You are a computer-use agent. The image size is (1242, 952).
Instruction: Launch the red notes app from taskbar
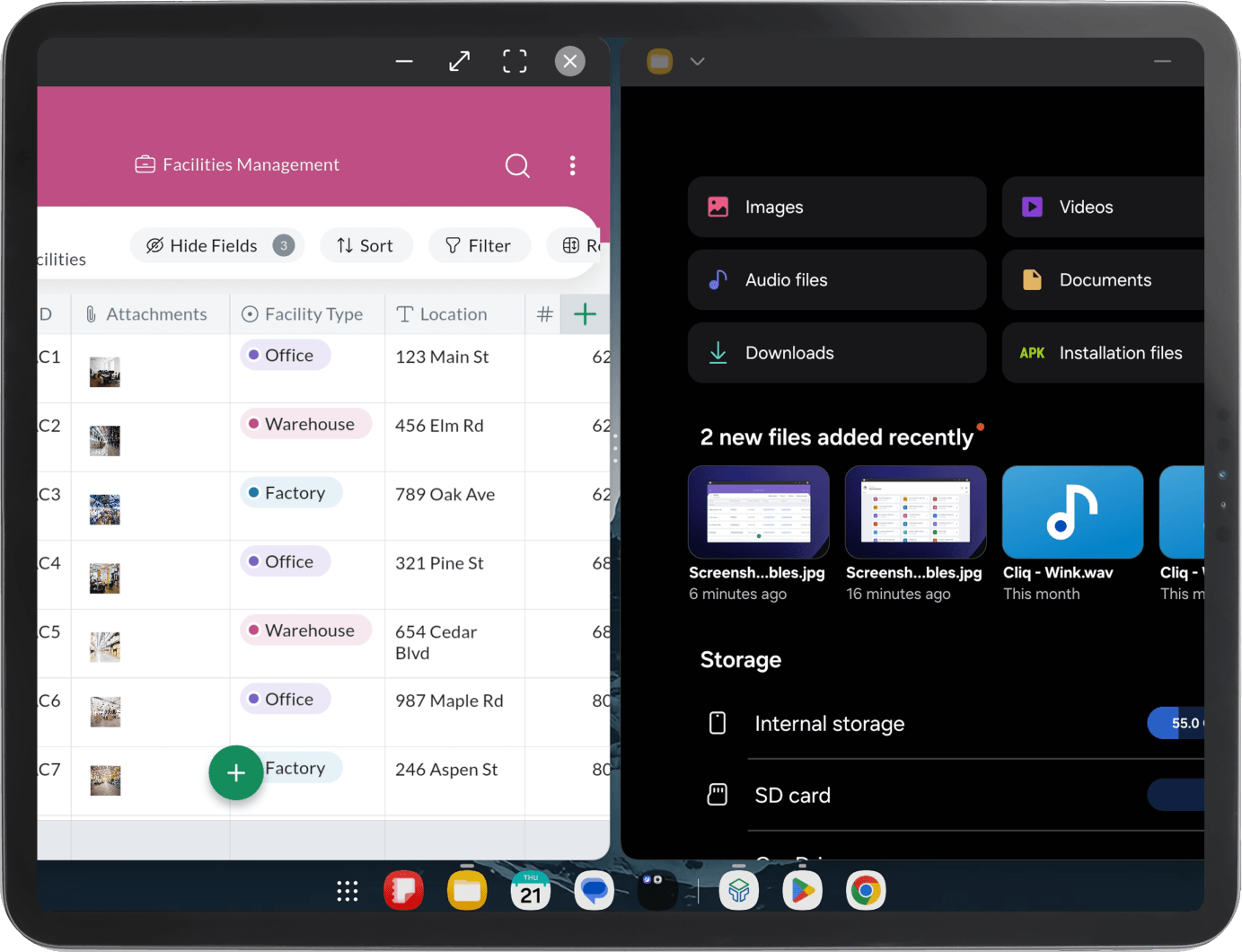[x=403, y=891]
